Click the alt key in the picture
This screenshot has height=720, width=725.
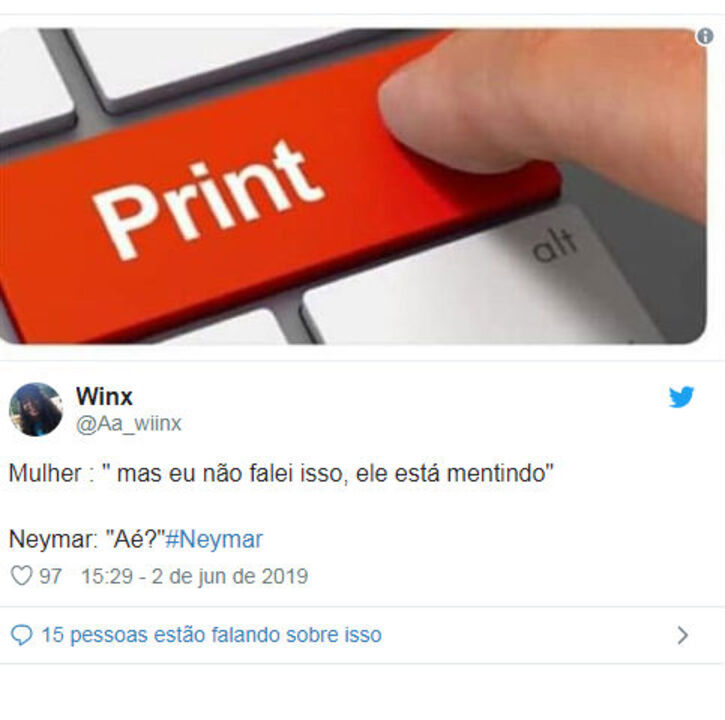click(x=553, y=244)
